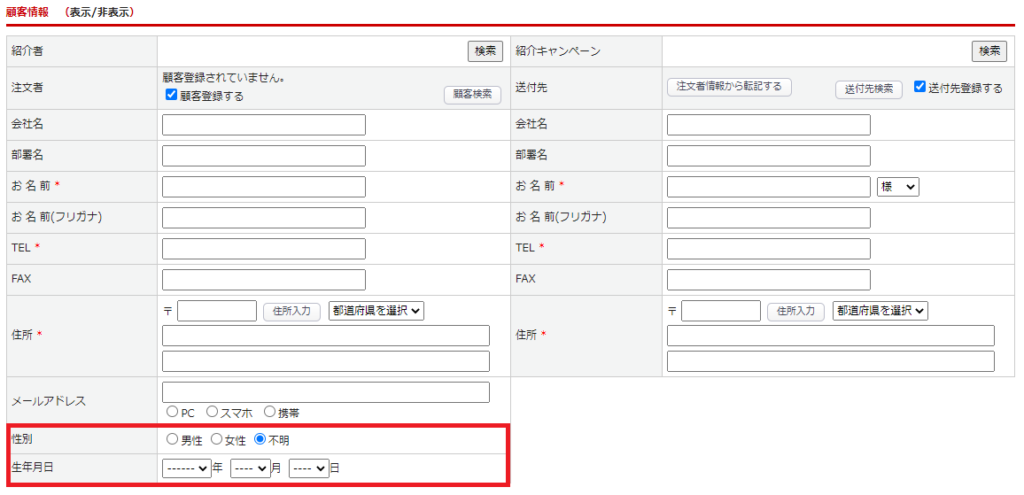
Task: Select PC as the email address type
Action: (x=172, y=411)
